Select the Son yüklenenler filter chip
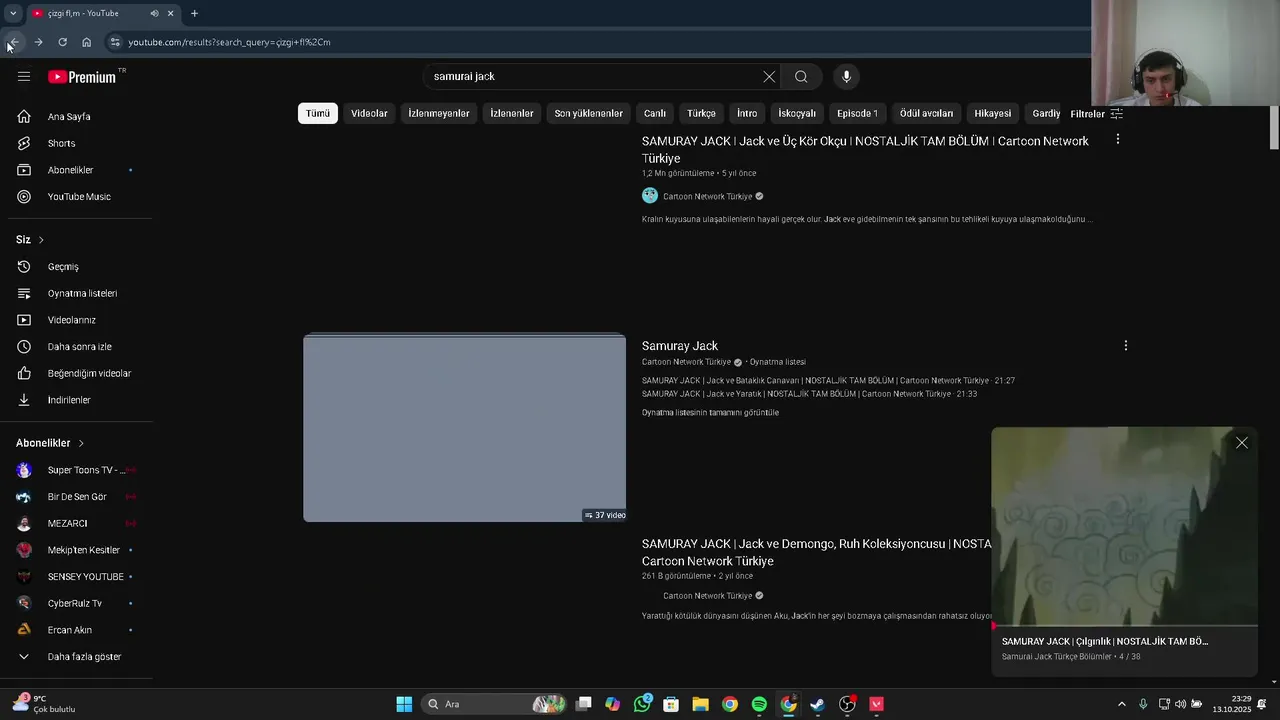Viewport: 1280px width, 720px height. (x=589, y=113)
